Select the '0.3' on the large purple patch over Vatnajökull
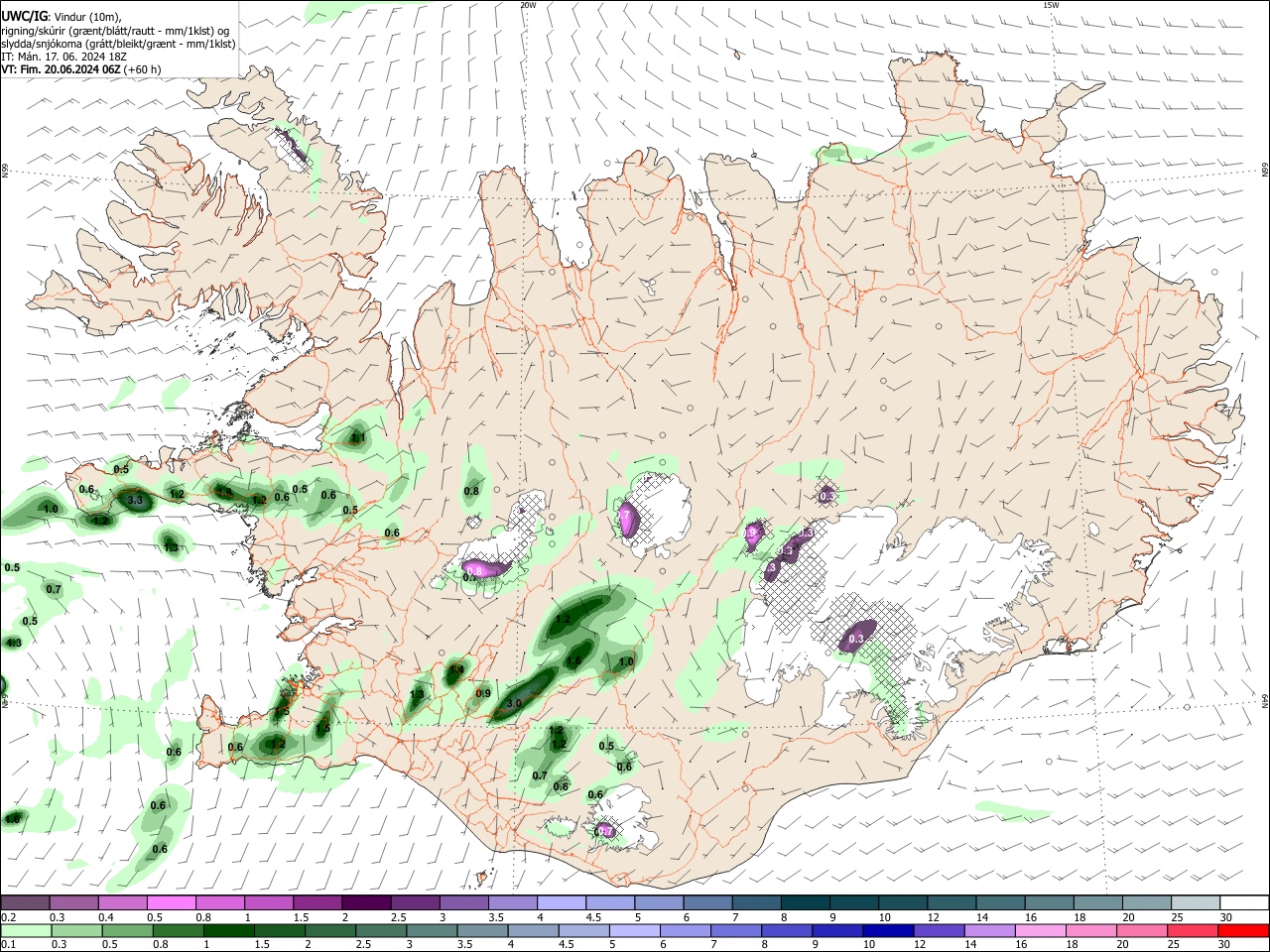The width and height of the screenshot is (1270, 952). (x=857, y=638)
